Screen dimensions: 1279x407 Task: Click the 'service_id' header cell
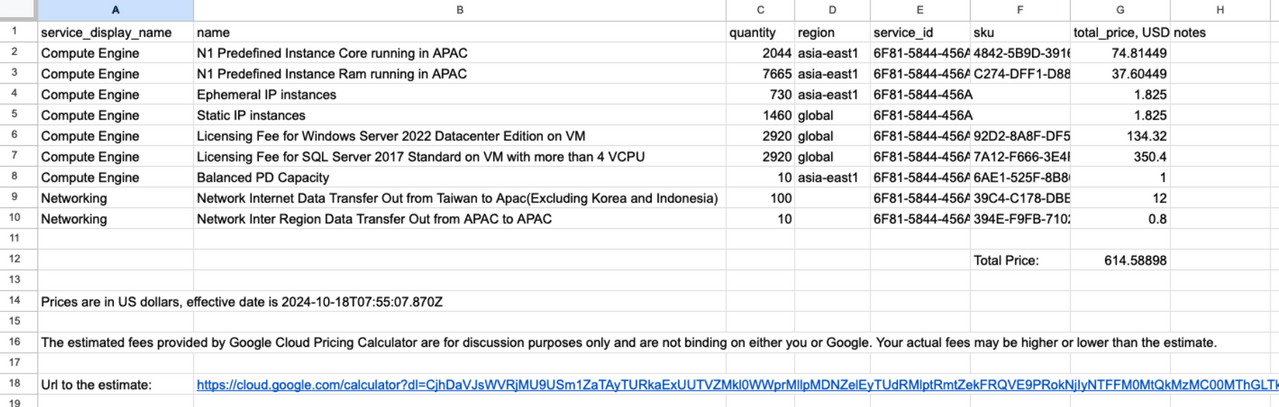tap(920, 32)
